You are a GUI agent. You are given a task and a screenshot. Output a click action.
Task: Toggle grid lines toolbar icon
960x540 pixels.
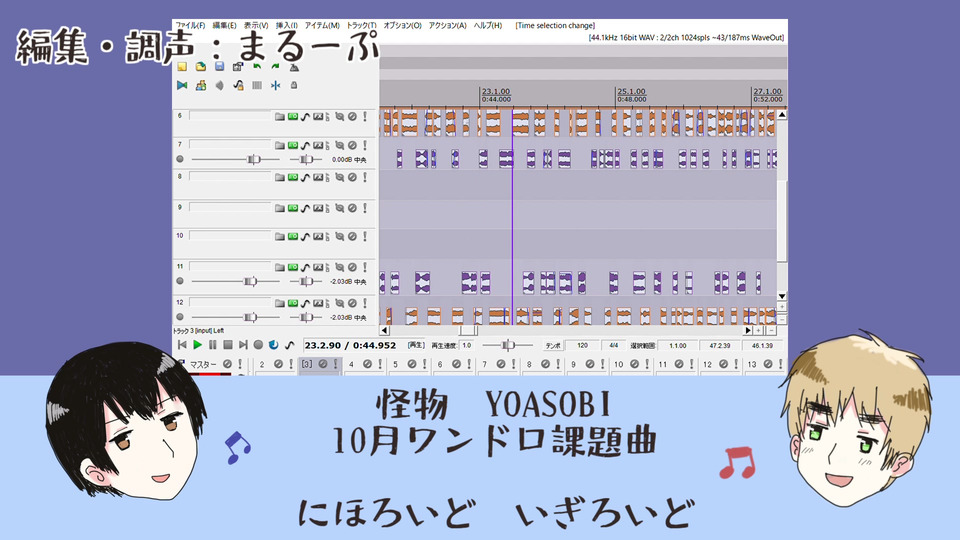(x=257, y=85)
